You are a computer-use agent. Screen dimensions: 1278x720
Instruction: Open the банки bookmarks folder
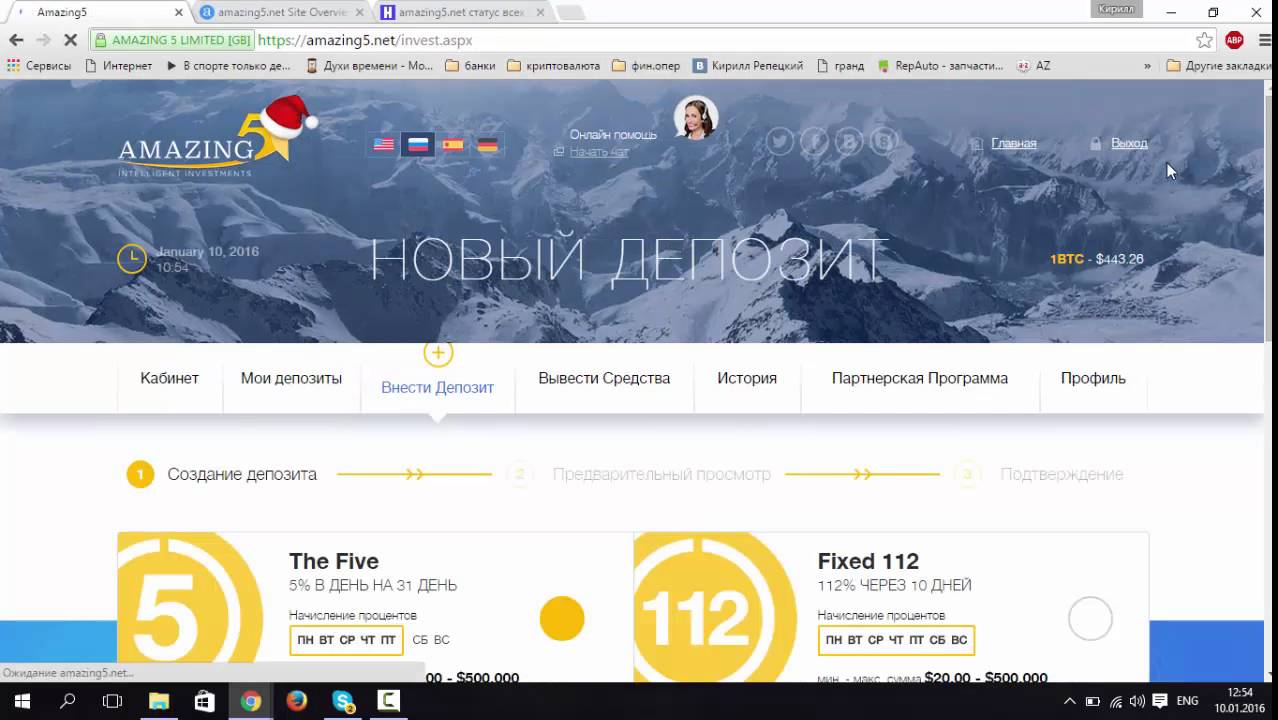click(x=470, y=66)
